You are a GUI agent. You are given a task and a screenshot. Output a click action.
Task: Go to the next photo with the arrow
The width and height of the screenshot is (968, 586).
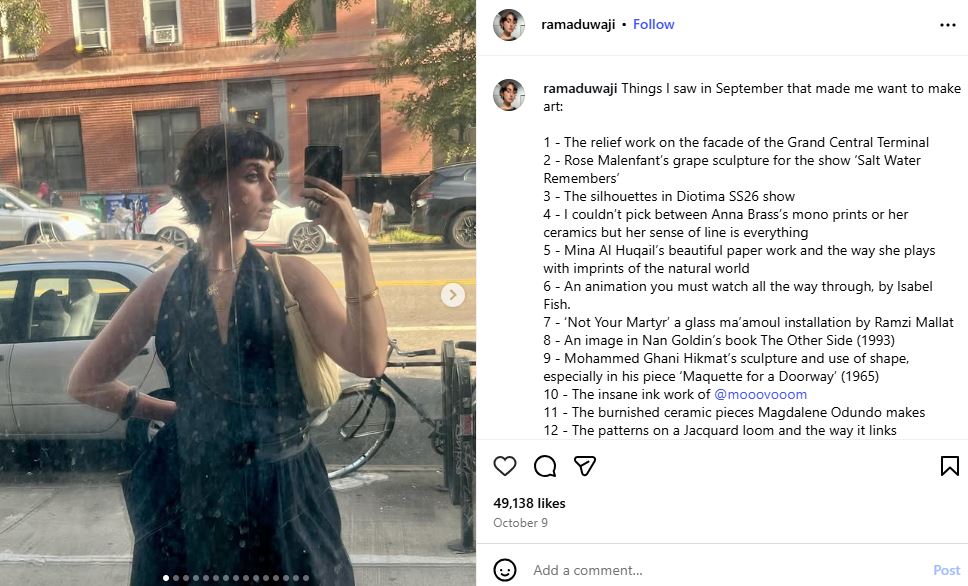tap(453, 295)
